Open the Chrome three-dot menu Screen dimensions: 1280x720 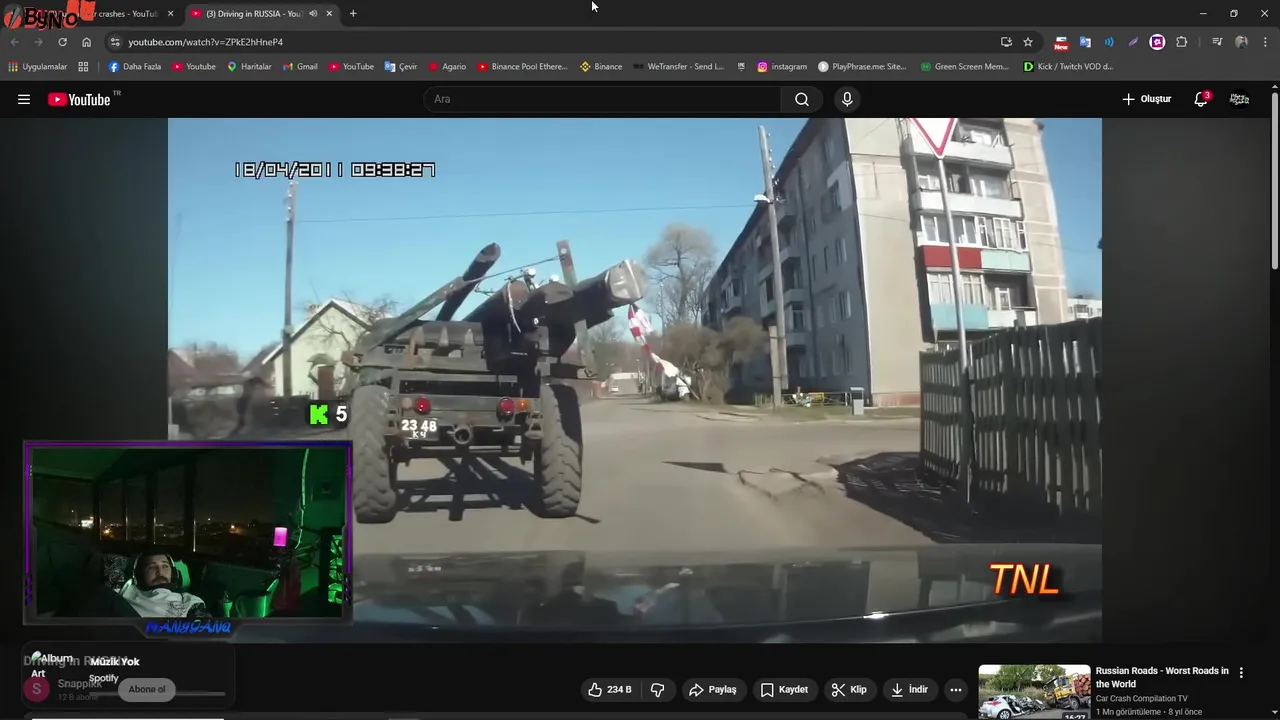1266,42
